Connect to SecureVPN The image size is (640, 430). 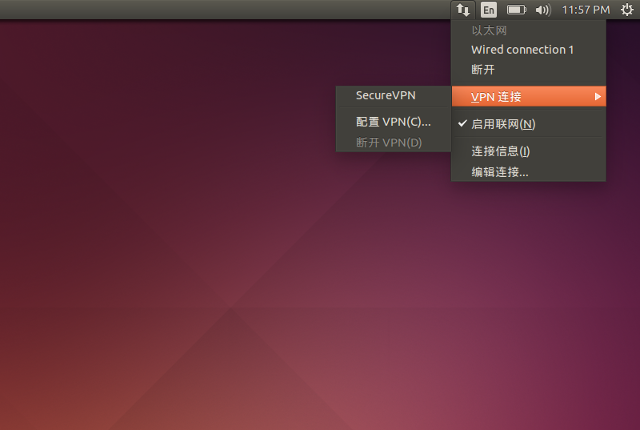(x=393, y=95)
